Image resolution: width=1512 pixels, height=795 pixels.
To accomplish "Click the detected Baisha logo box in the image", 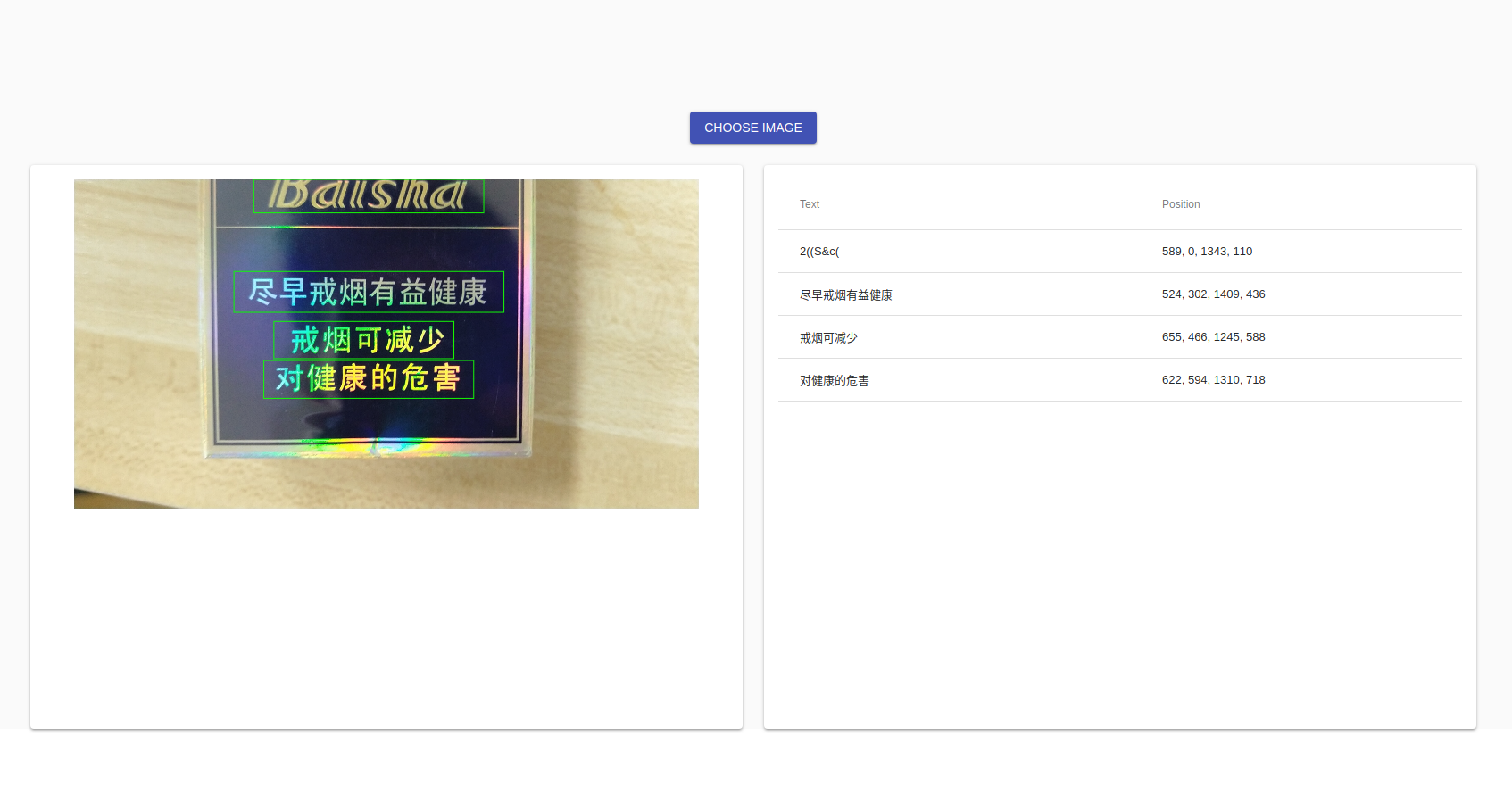I will tap(369, 196).
